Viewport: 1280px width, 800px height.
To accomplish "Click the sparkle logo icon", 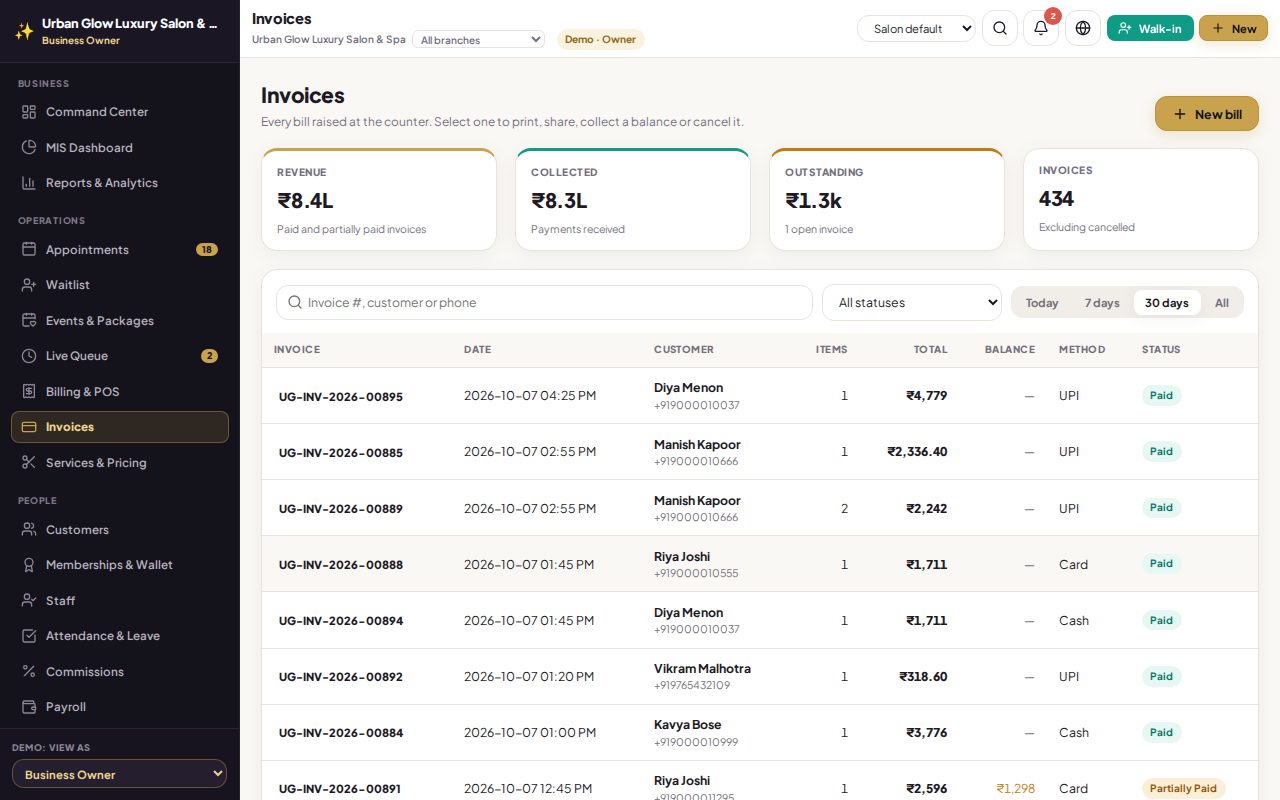I will tap(23, 31).
